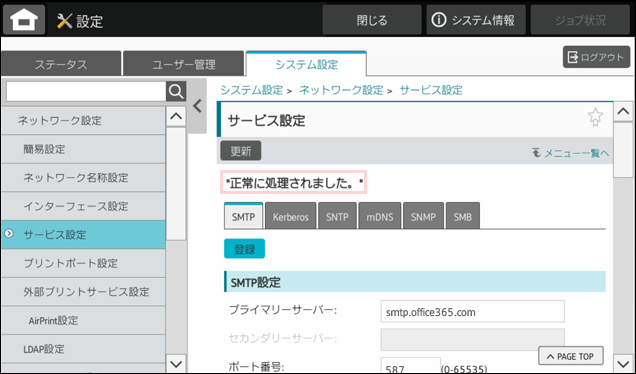Switch to the SNTP tab
Viewport: 636px width, 374px height.
[x=337, y=216]
